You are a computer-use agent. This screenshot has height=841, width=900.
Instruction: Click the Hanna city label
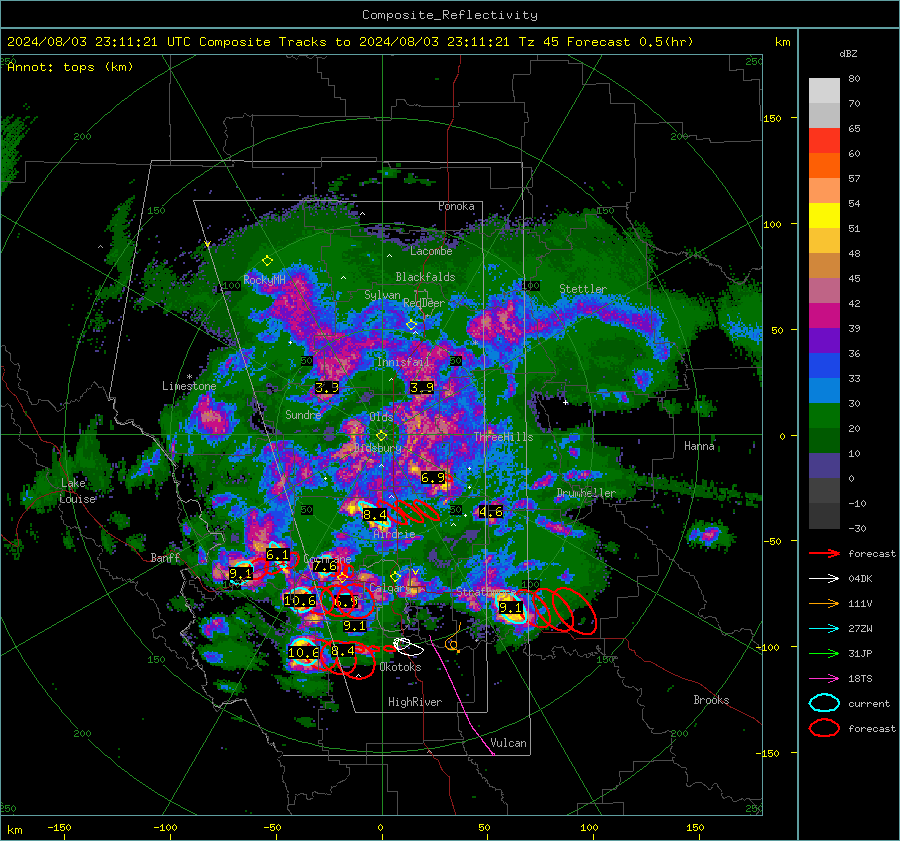[699, 446]
